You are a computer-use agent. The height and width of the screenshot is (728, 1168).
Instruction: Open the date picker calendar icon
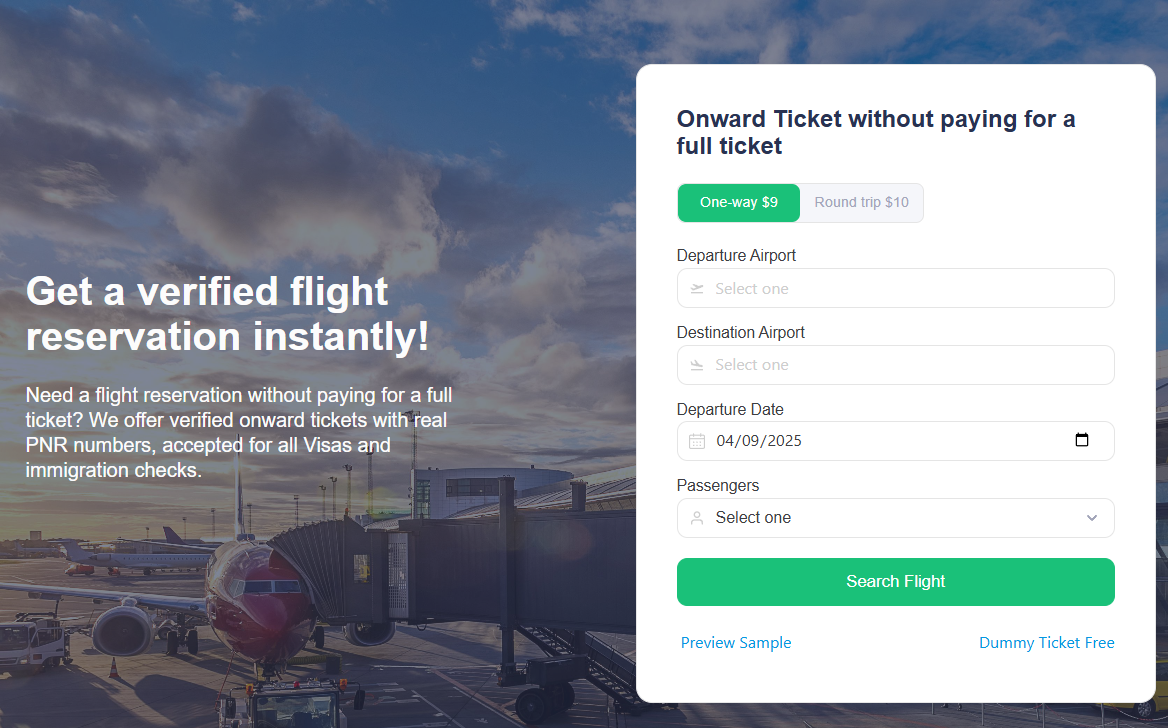click(1081, 441)
